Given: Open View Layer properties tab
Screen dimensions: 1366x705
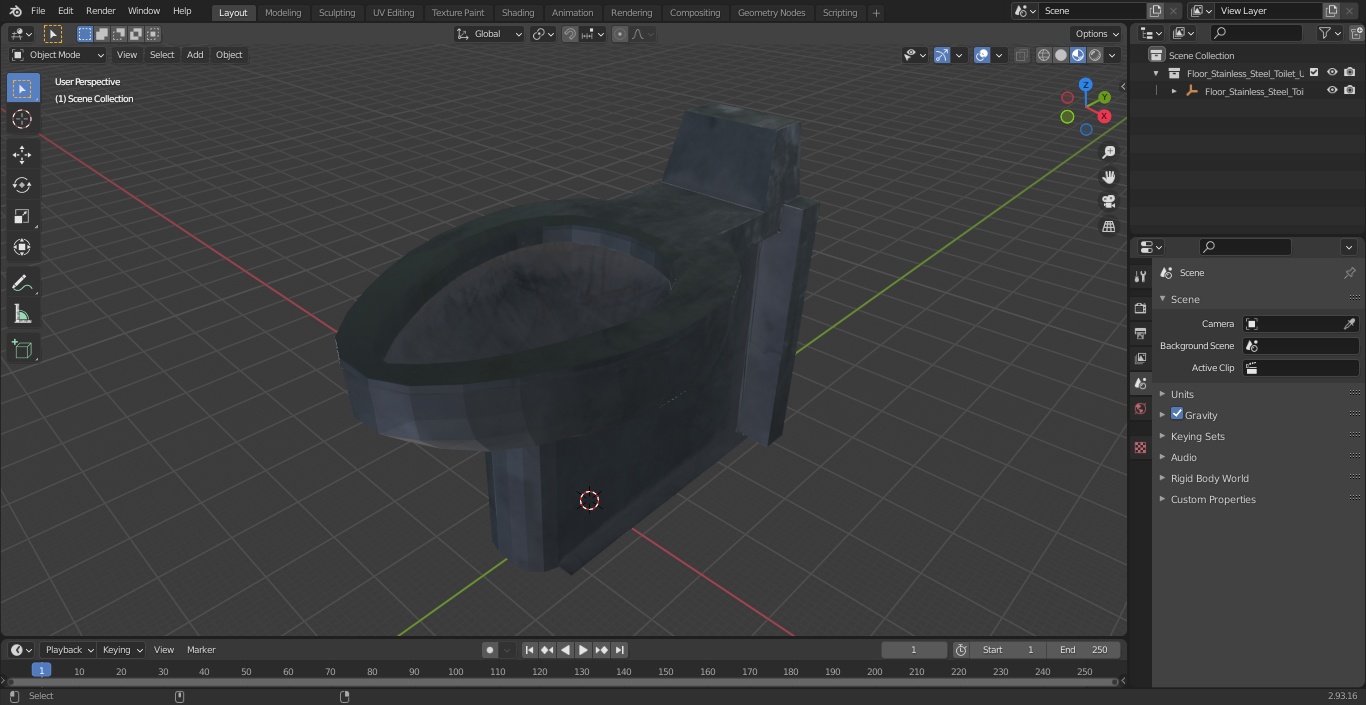Looking at the screenshot, I should (1140, 358).
